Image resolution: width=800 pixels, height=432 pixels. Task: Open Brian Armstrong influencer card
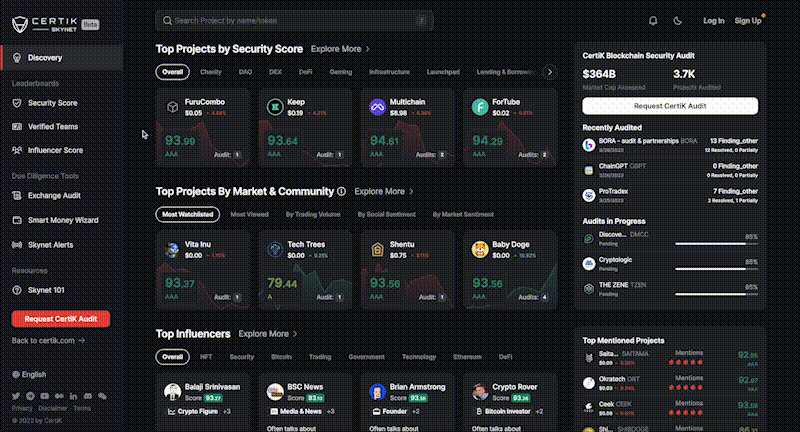point(408,403)
